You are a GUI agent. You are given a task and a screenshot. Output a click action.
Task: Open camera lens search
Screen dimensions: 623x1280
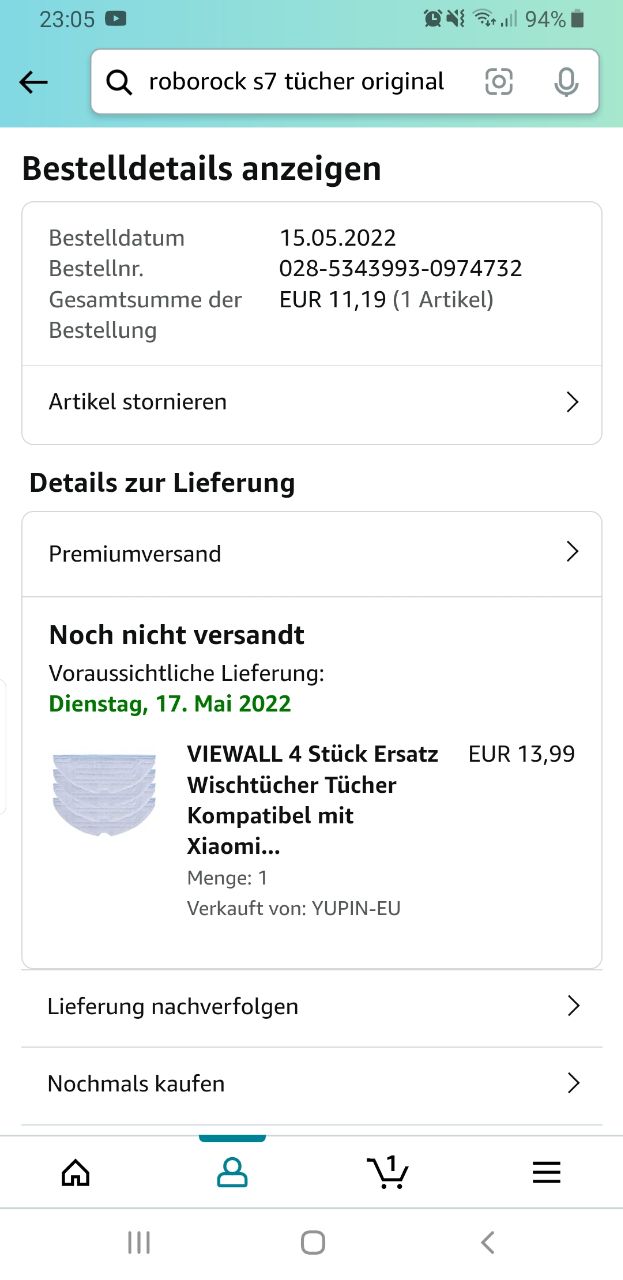point(499,82)
